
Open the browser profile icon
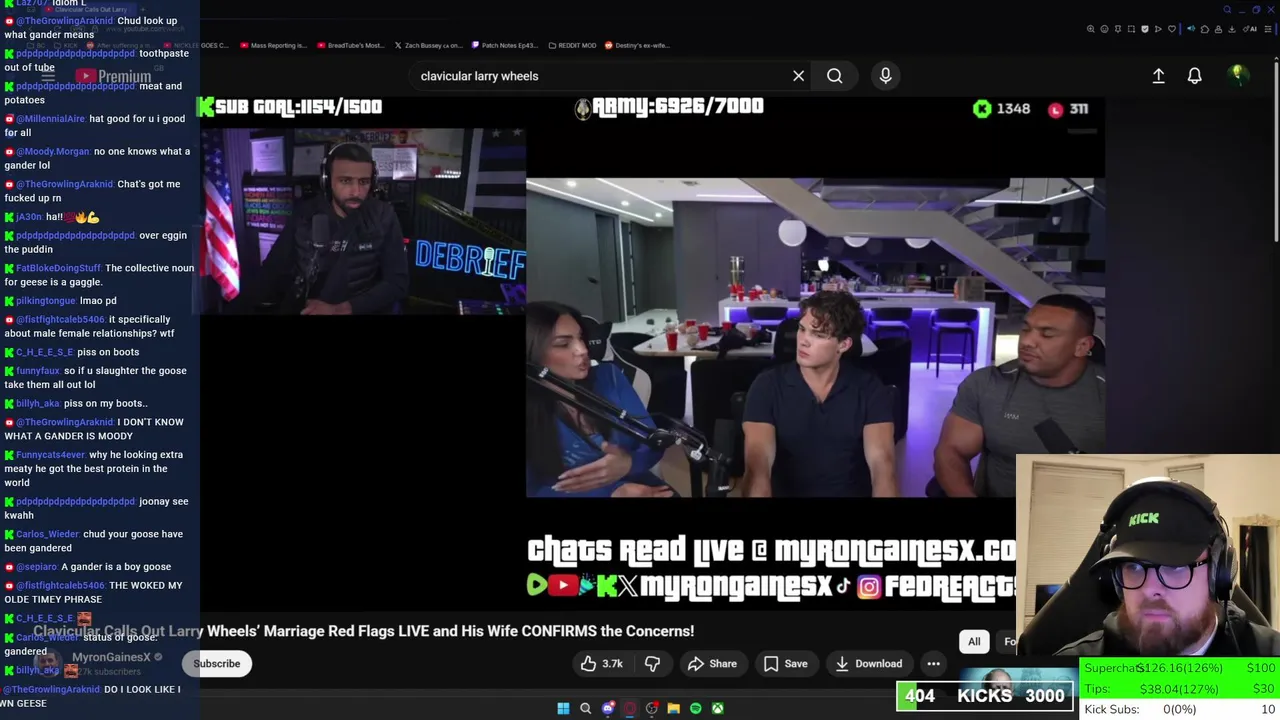click(x=1218, y=29)
